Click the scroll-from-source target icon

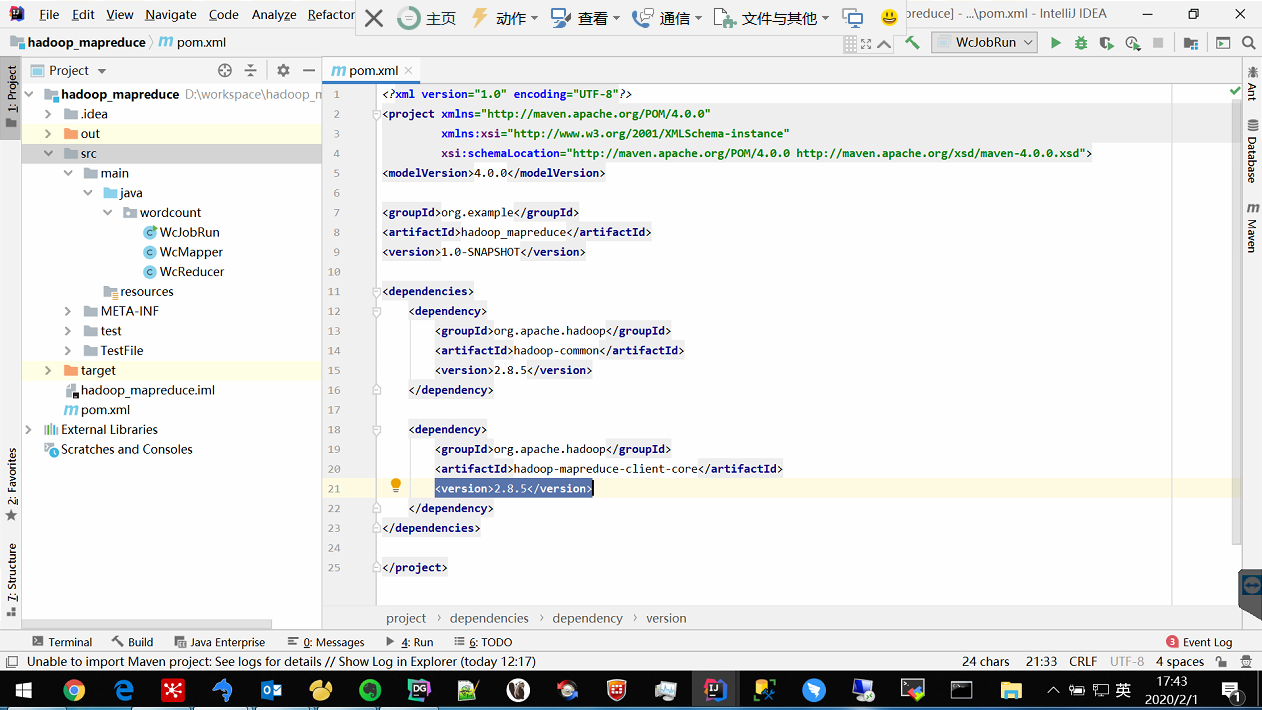pos(225,70)
